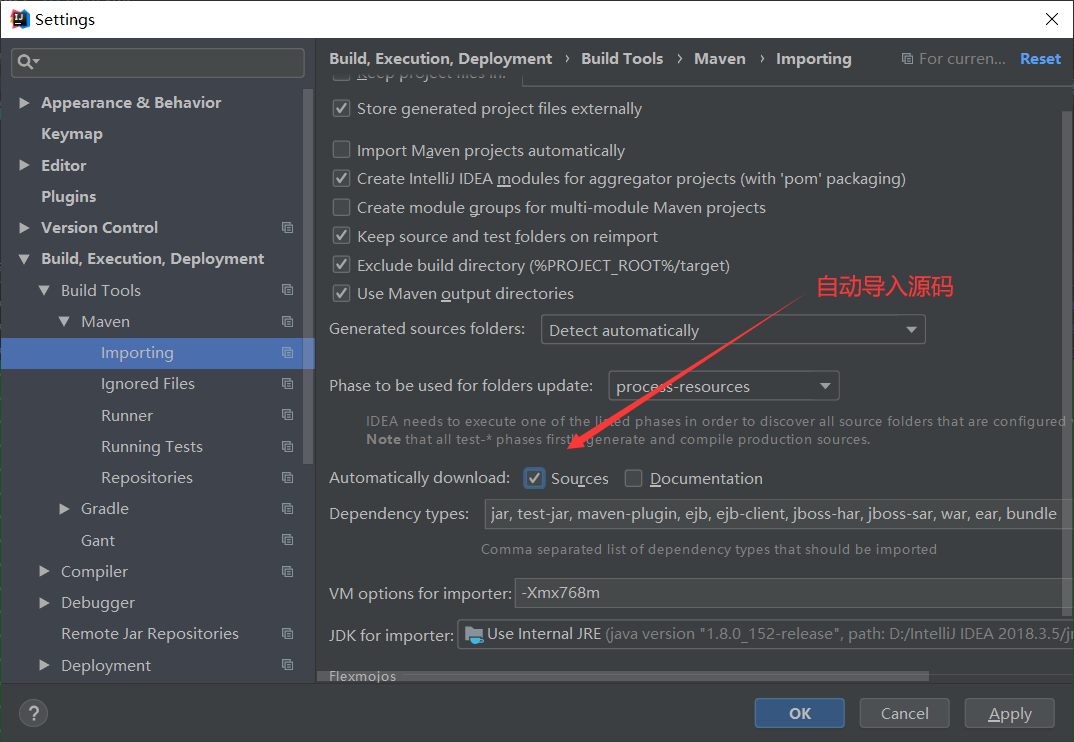Expand the Editor node arrow
This screenshot has width=1074, height=742.
point(24,165)
